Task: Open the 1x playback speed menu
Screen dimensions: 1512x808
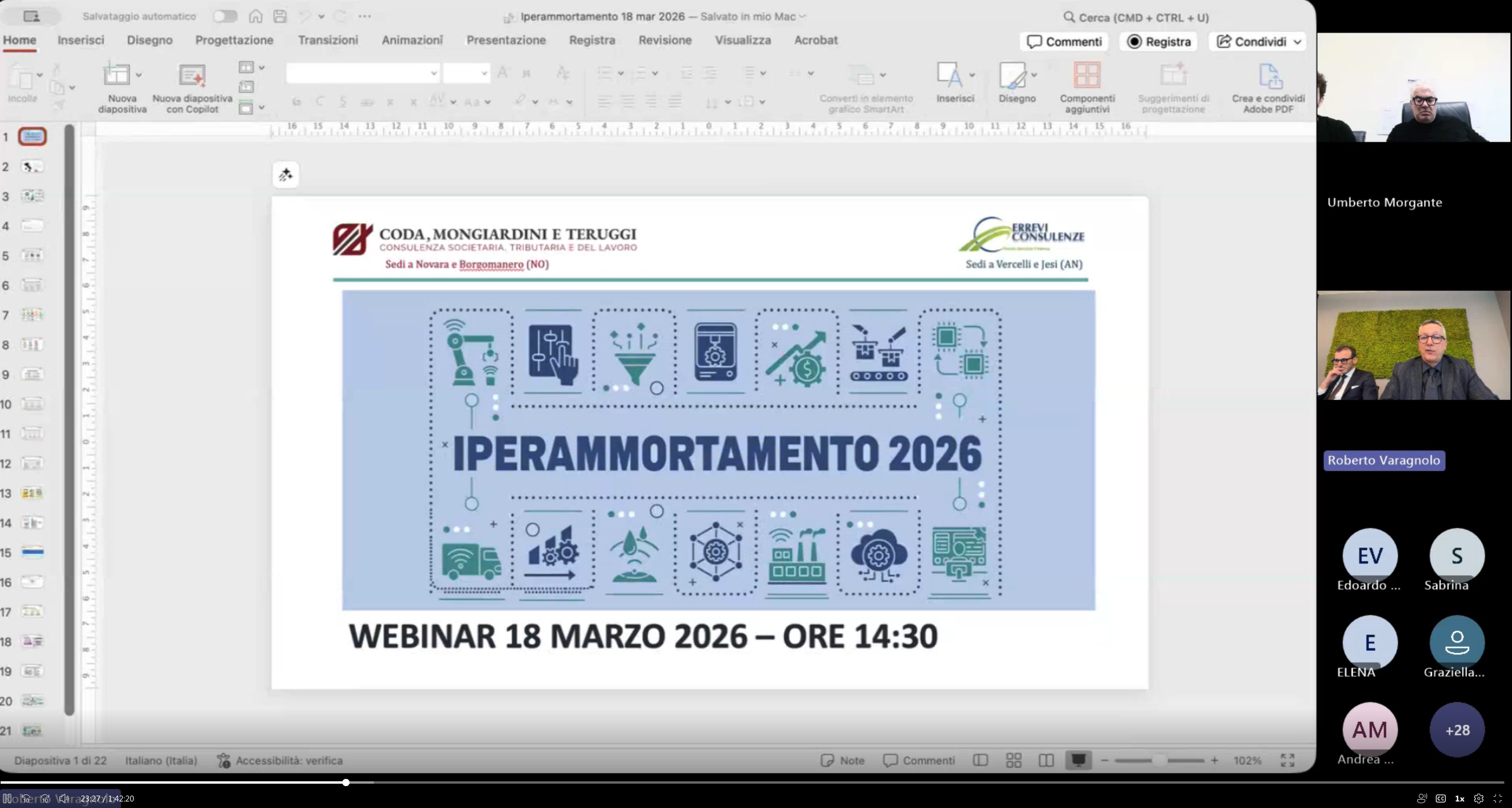Action: tap(1459, 799)
